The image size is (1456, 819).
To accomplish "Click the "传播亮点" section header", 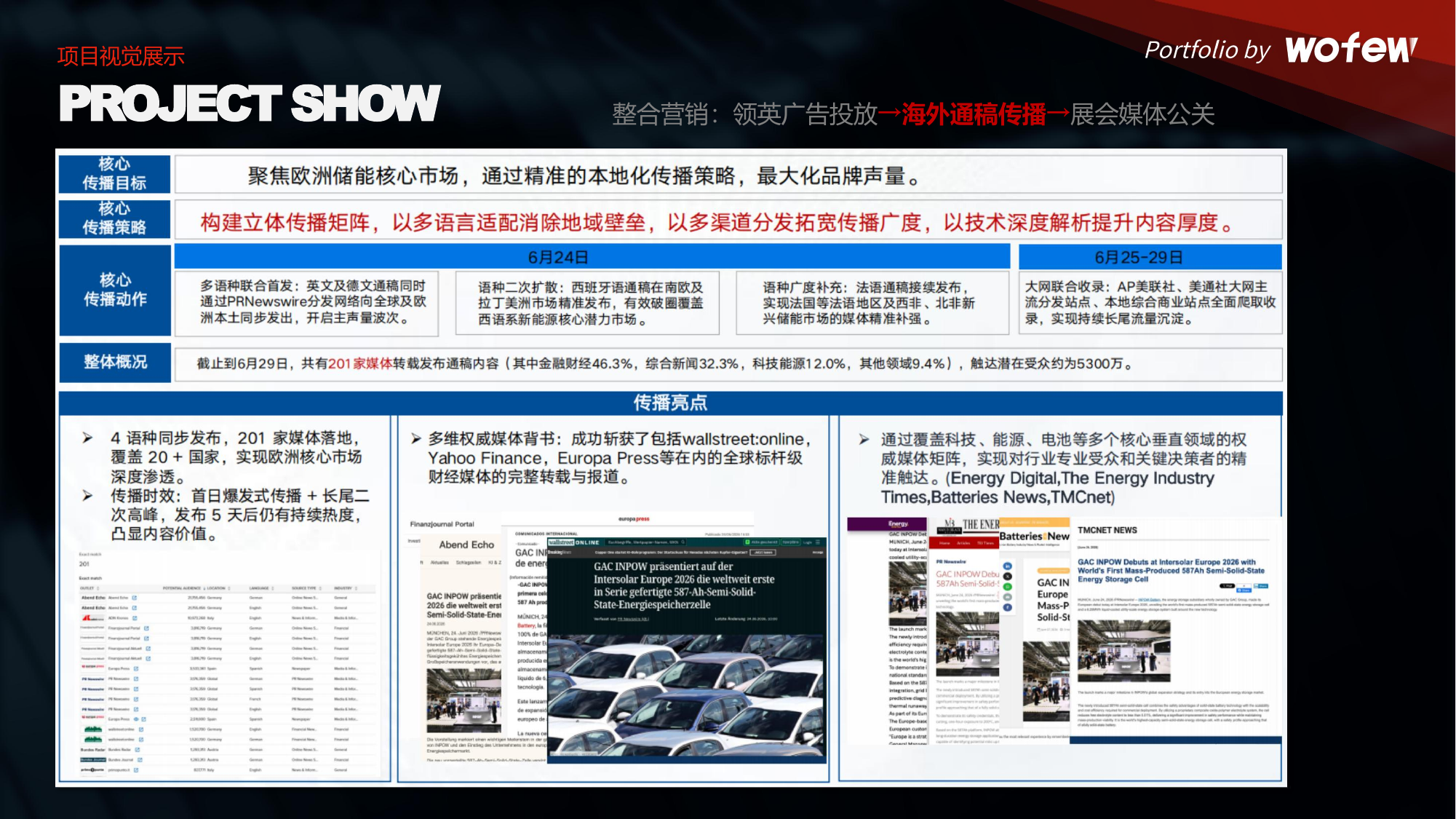I will point(670,403).
